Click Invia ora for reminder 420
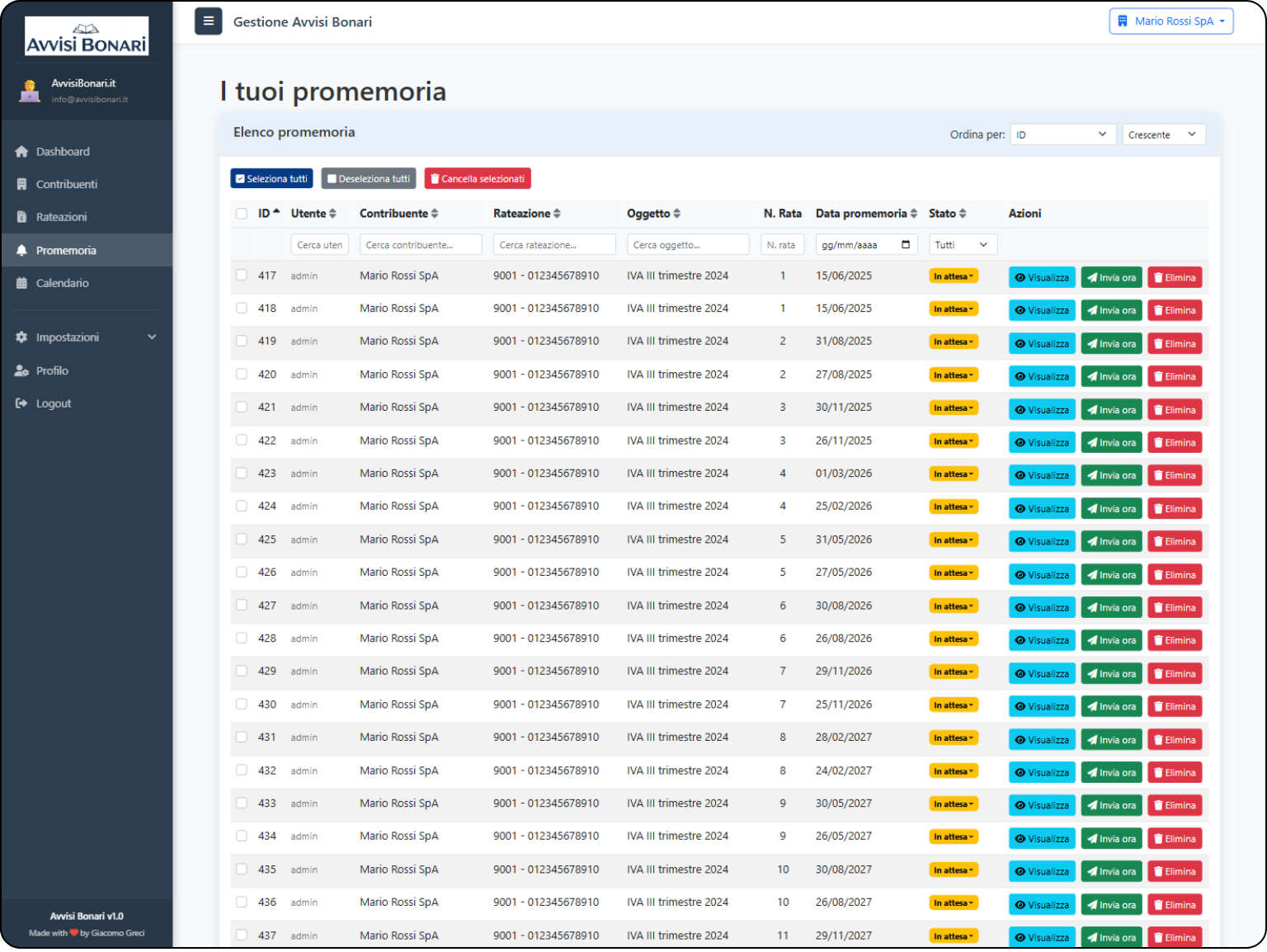 [1111, 376]
